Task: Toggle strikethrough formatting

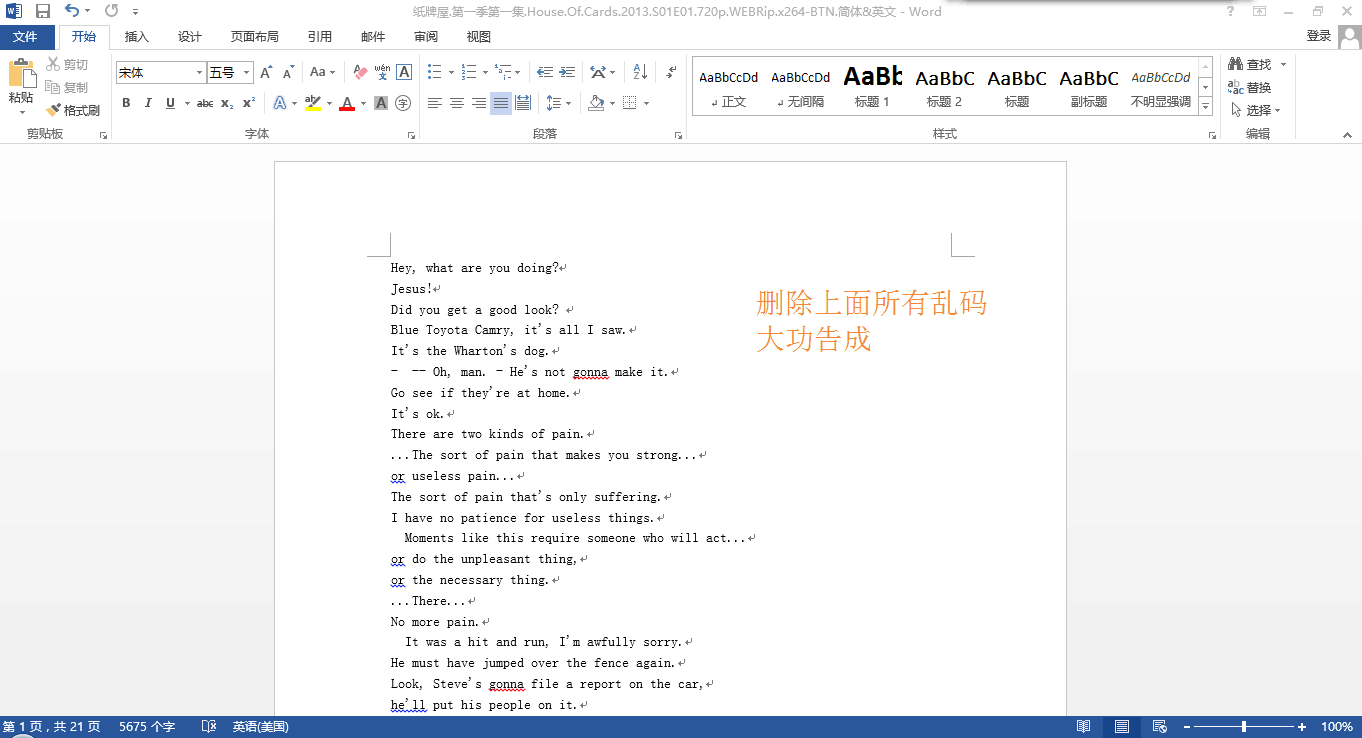Action: click(205, 103)
